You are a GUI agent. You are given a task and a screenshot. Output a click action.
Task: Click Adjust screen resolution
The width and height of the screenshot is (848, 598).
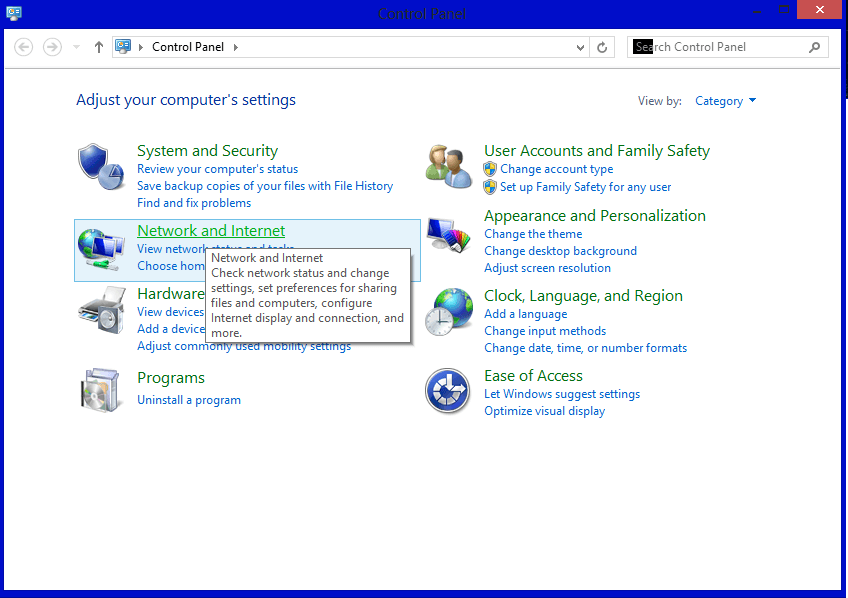[547, 267]
